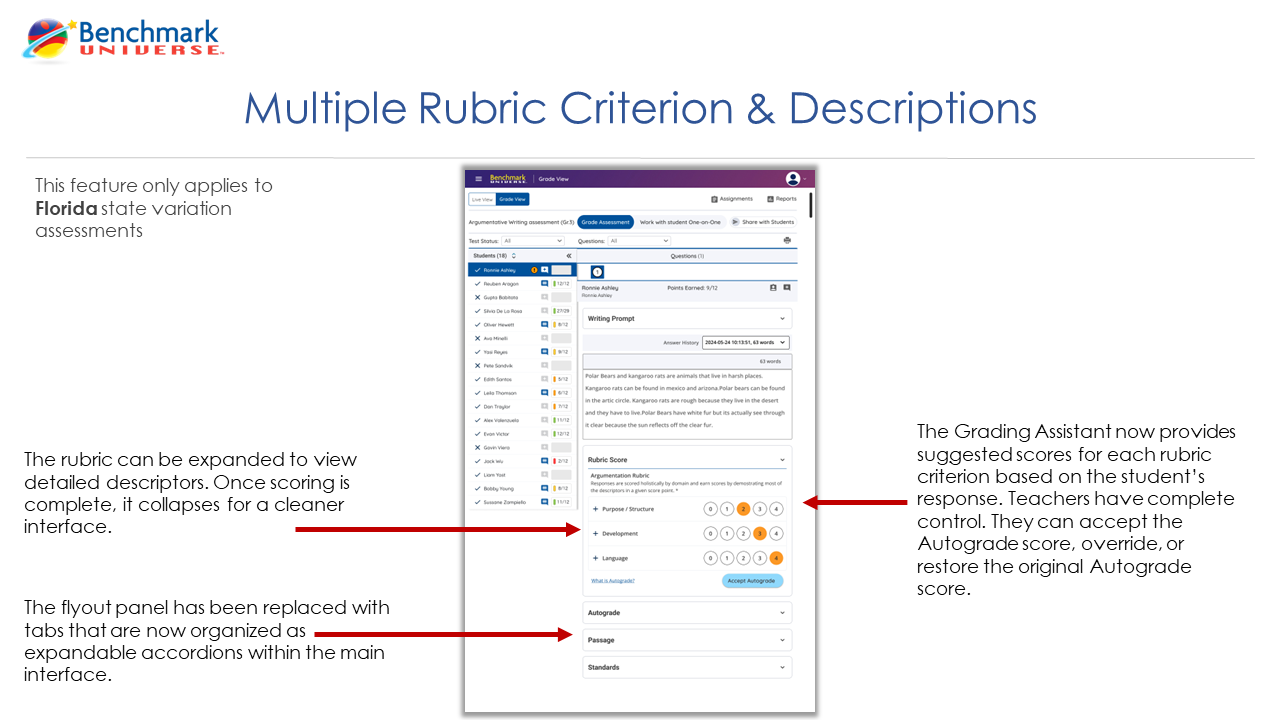
Task: Click Oliver Hewett's yellow 8/12 score indicator
Action: [561, 325]
